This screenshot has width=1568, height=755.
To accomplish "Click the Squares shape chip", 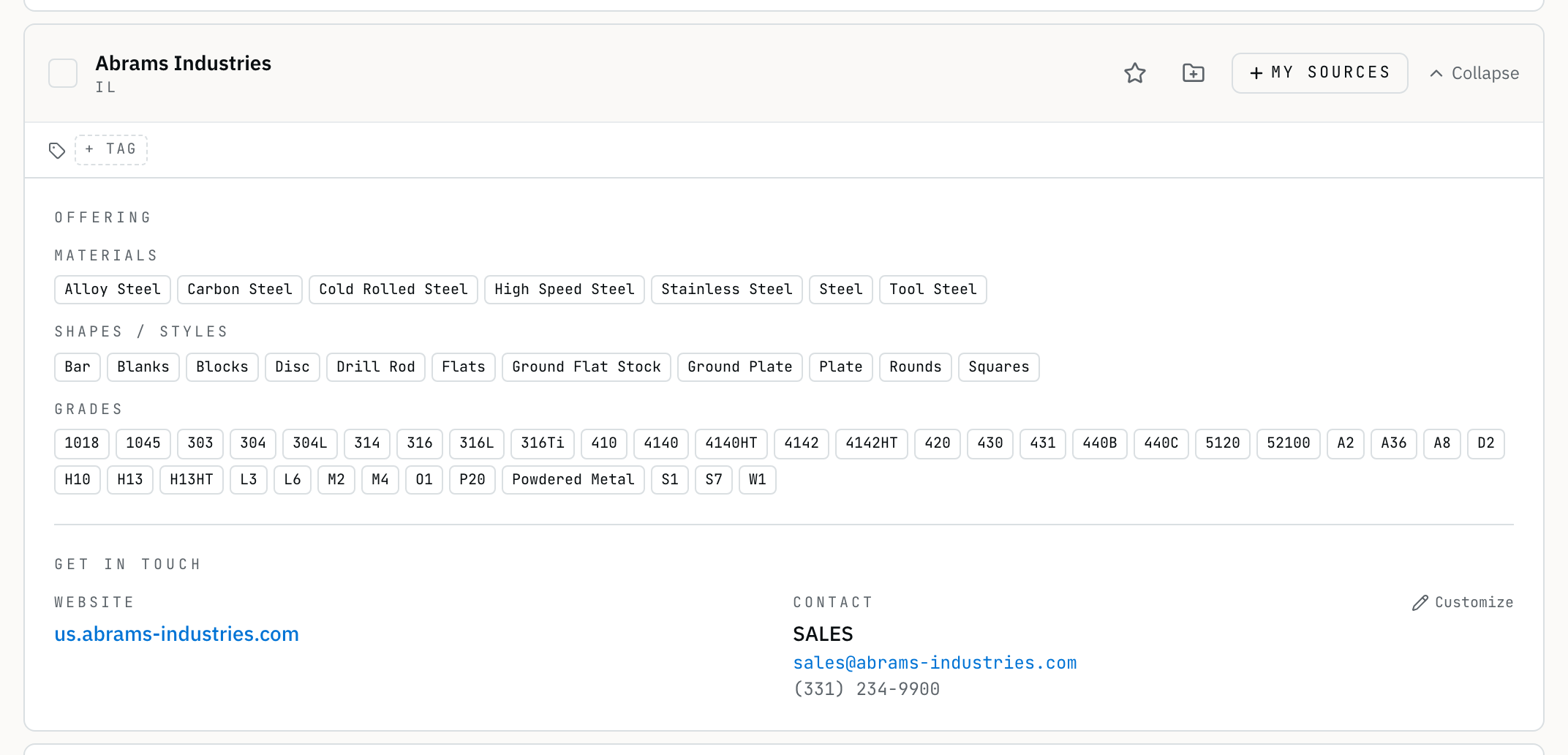I will coord(999,367).
